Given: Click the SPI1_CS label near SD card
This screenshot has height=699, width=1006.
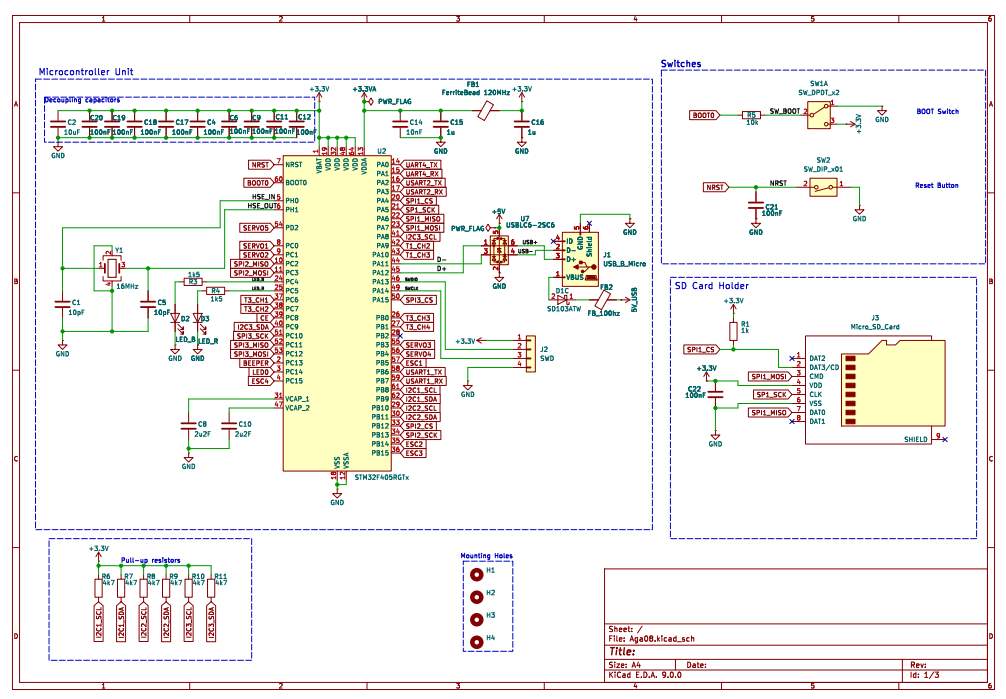Looking at the screenshot, I should (700, 350).
